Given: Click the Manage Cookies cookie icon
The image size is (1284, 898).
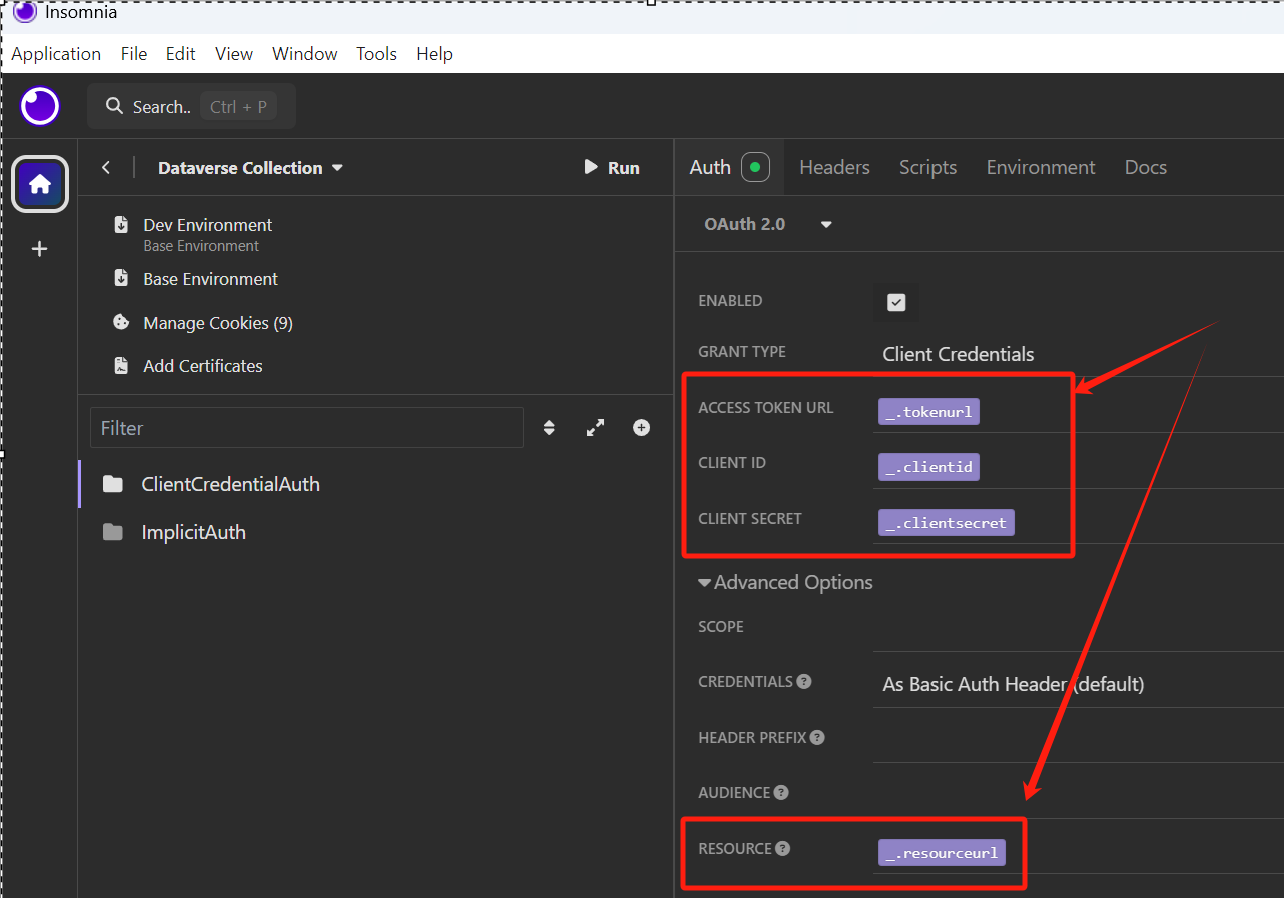Looking at the screenshot, I should (121, 323).
